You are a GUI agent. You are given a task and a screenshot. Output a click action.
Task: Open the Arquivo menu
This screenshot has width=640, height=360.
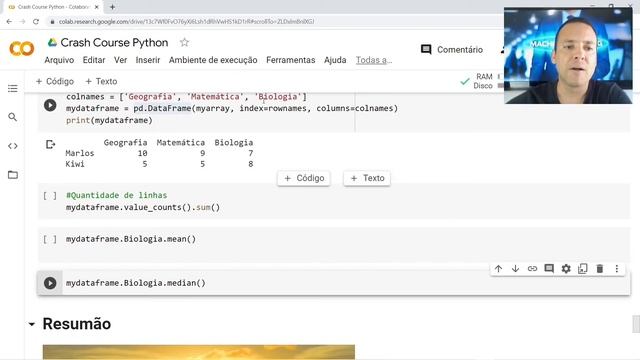coord(59,60)
